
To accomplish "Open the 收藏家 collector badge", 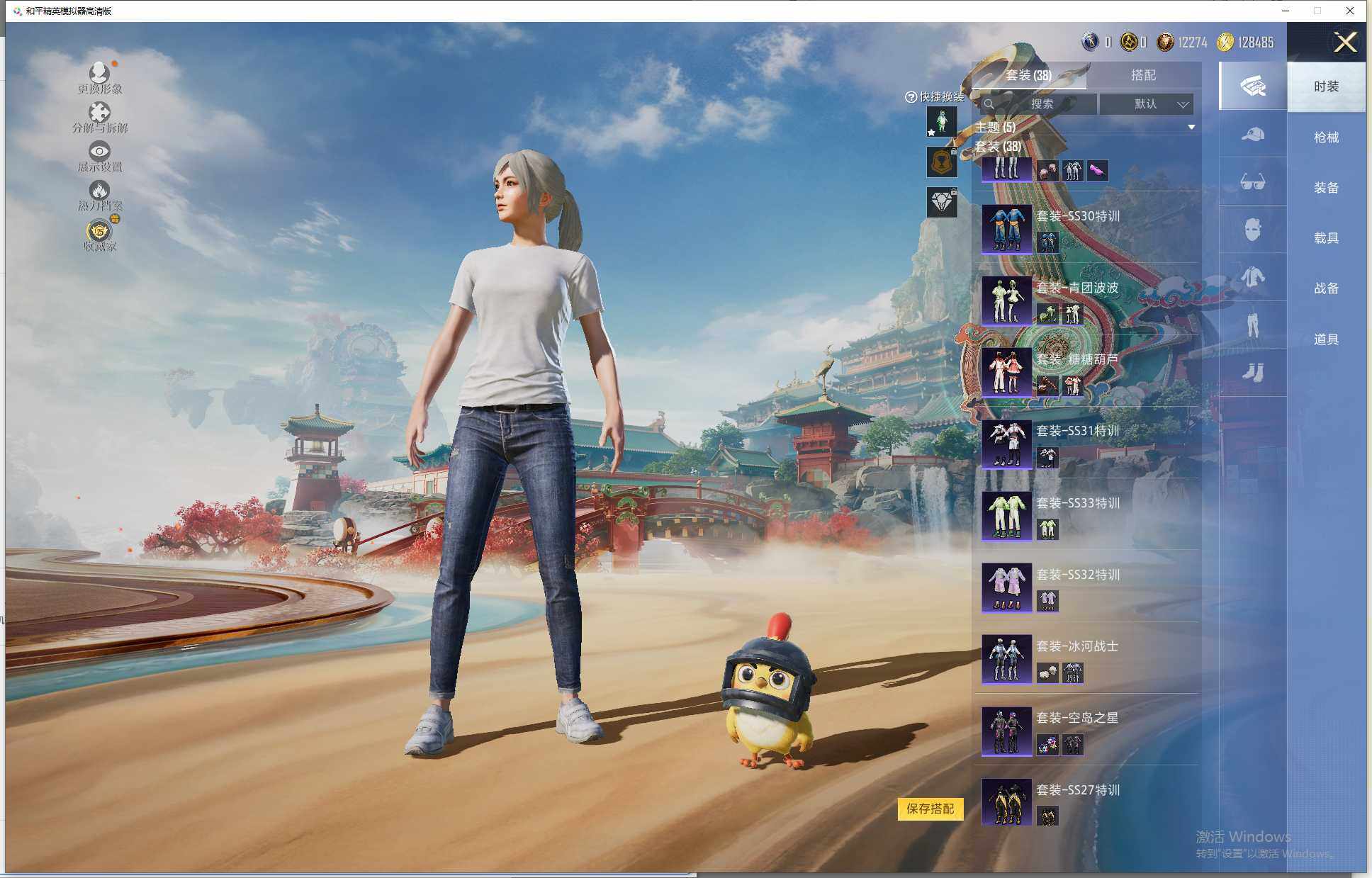I will [x=99, y=232].
